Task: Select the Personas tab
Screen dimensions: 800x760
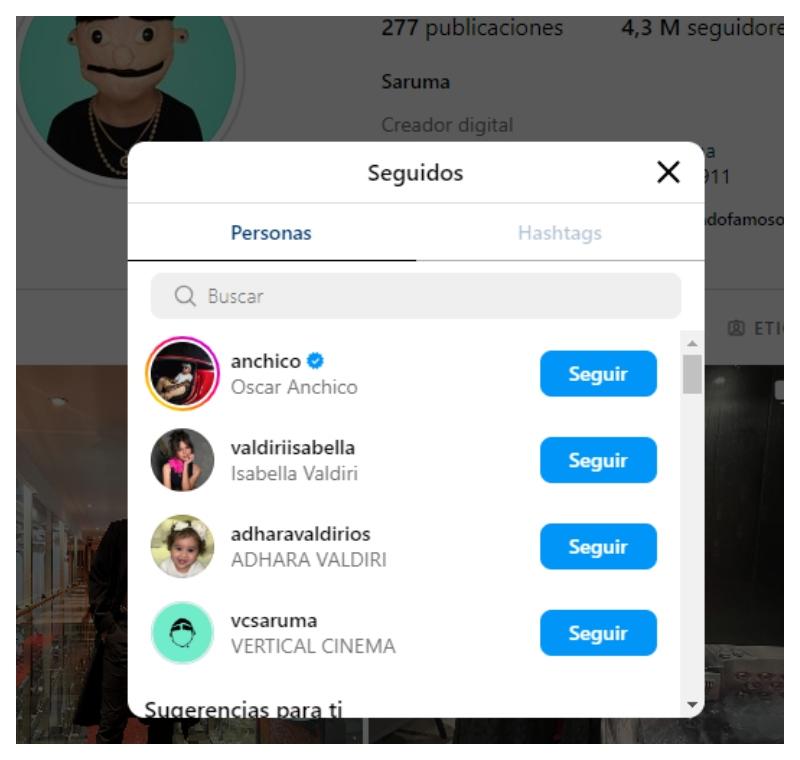Action: point(271,233)
